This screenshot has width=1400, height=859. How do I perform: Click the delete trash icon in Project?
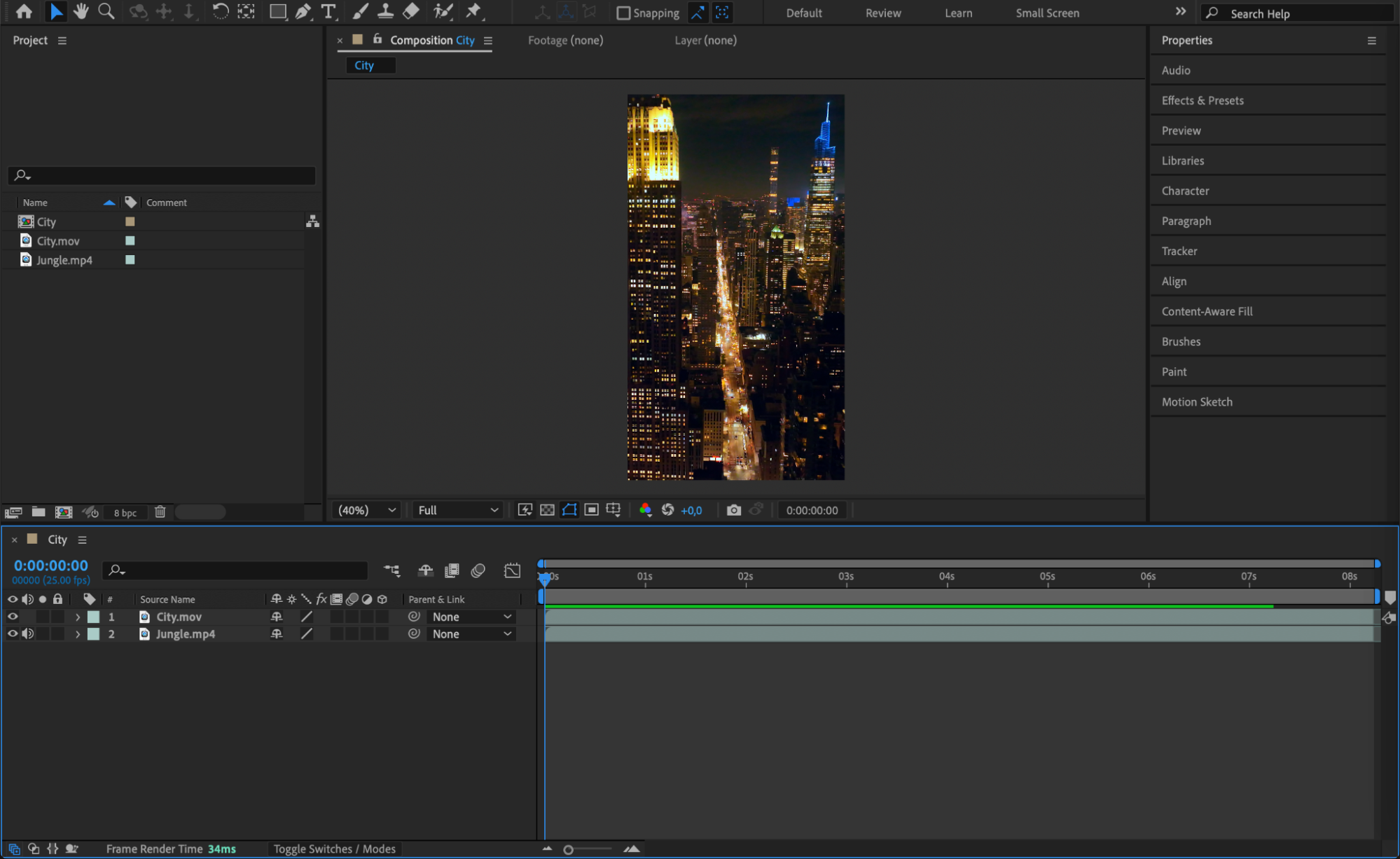pos(160,512)
